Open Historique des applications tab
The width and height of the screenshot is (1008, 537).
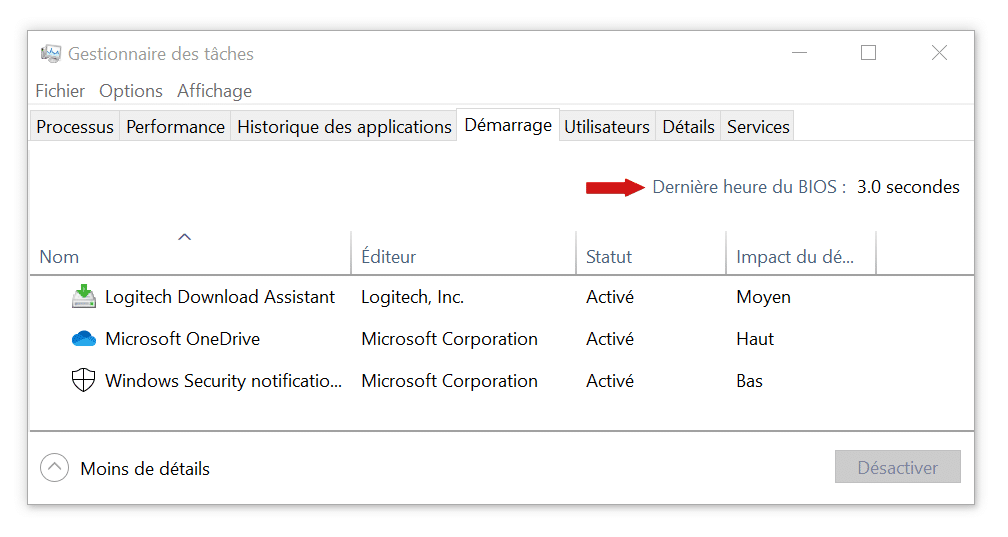point(344,127)
